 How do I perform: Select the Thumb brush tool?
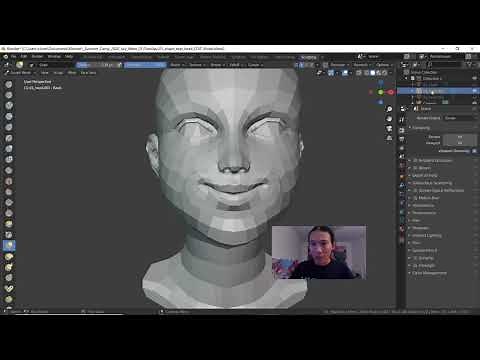[9, 278]
